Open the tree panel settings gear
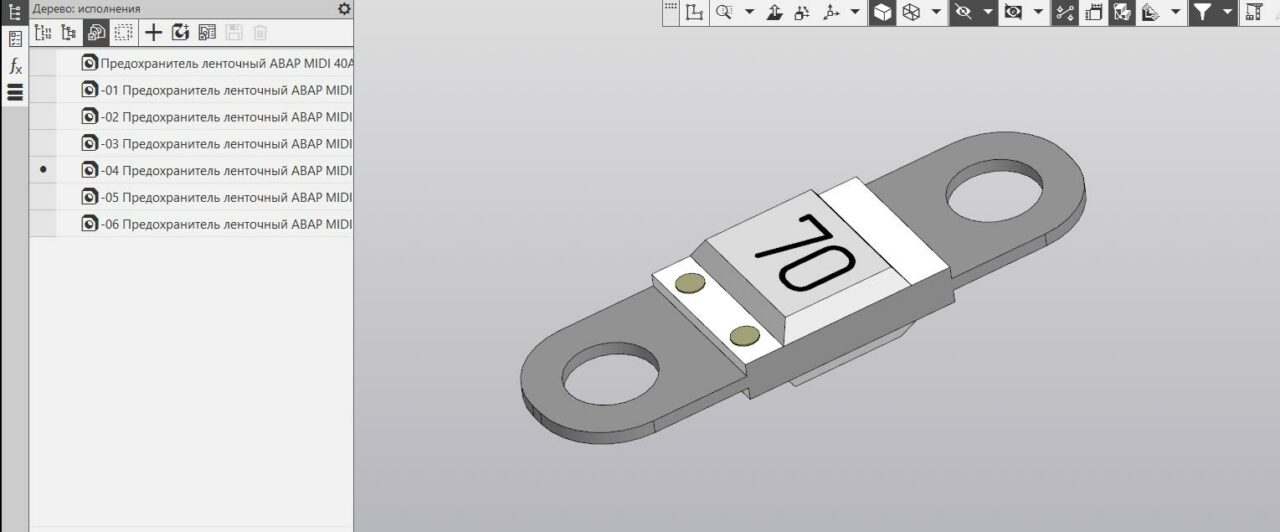Viewport: 1280px width, 532px height. click(x=344, y=9)
